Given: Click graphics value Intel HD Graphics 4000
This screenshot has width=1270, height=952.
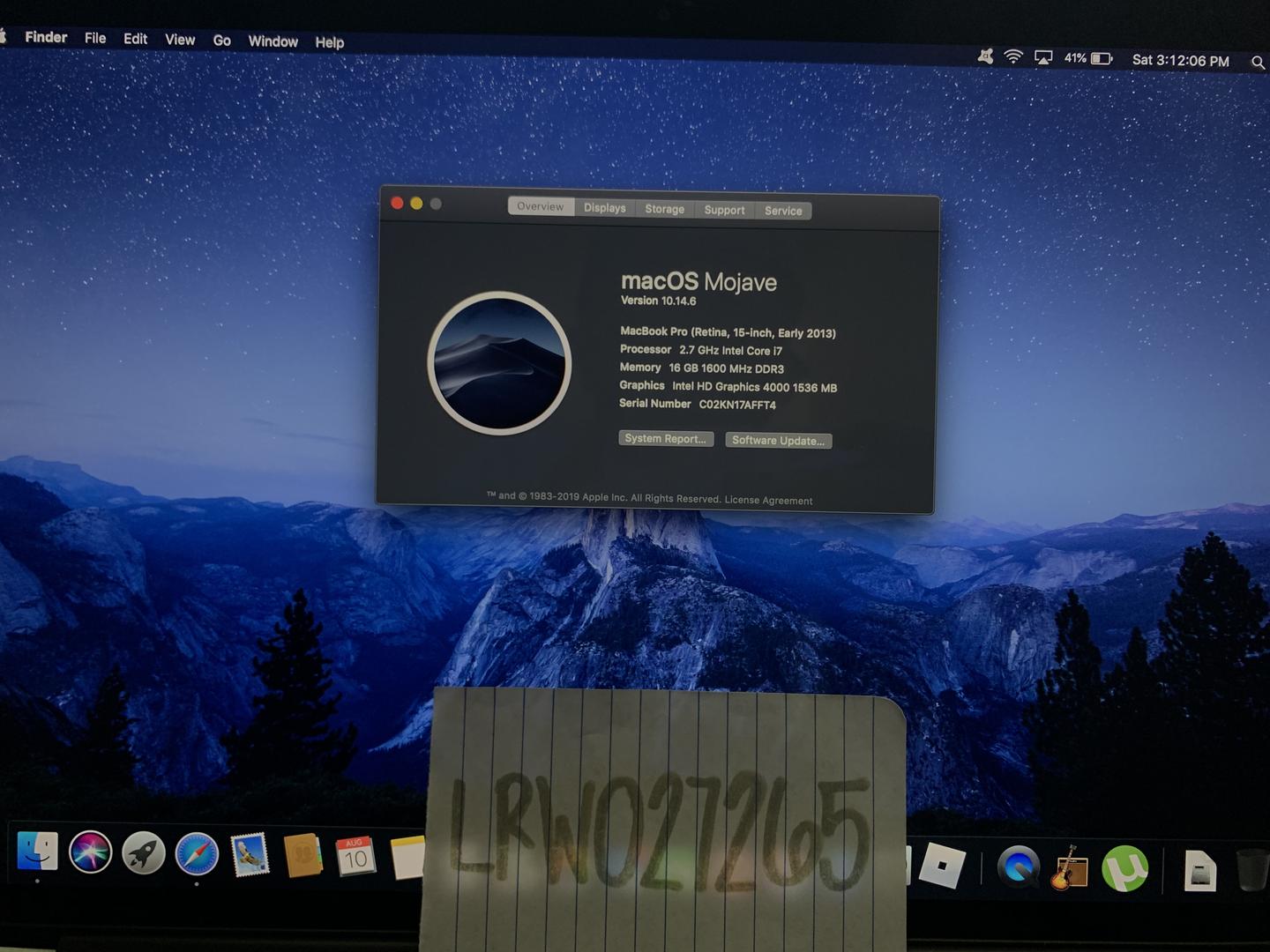Looking at the screenshot, I should tap(754, 387).
